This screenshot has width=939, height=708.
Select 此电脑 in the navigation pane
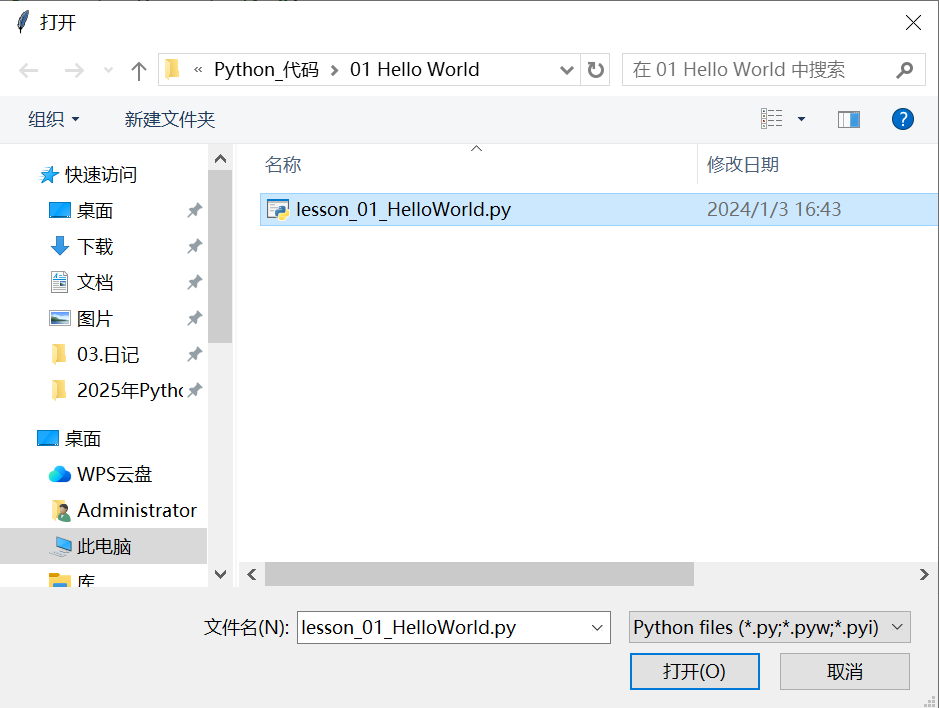(x=104, y=546)
